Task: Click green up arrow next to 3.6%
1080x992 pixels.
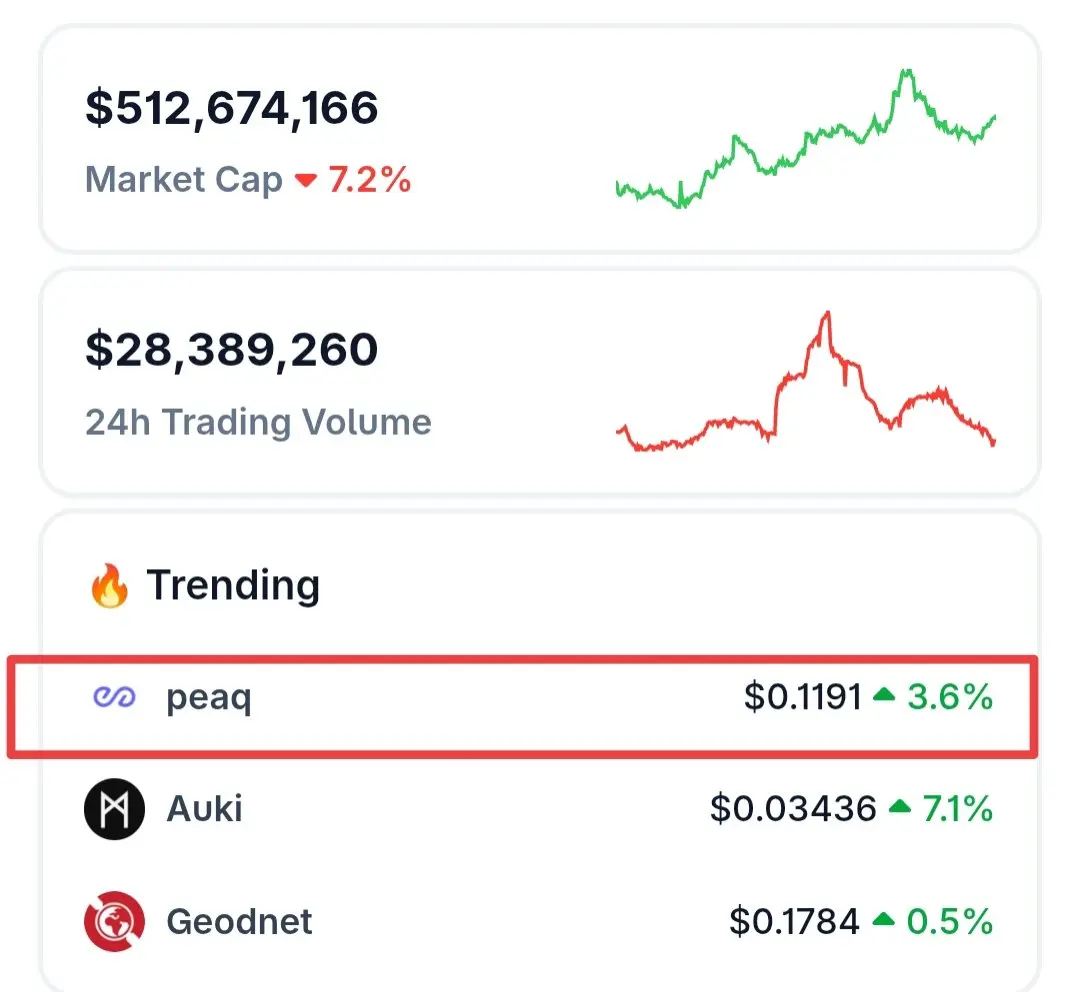Action: pos(884,694)
